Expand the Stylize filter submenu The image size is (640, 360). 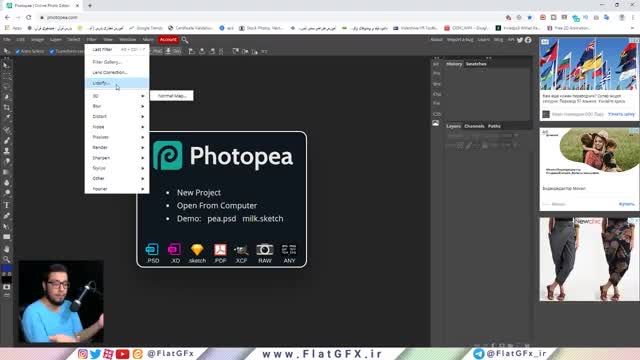click(x=117, y=168)
